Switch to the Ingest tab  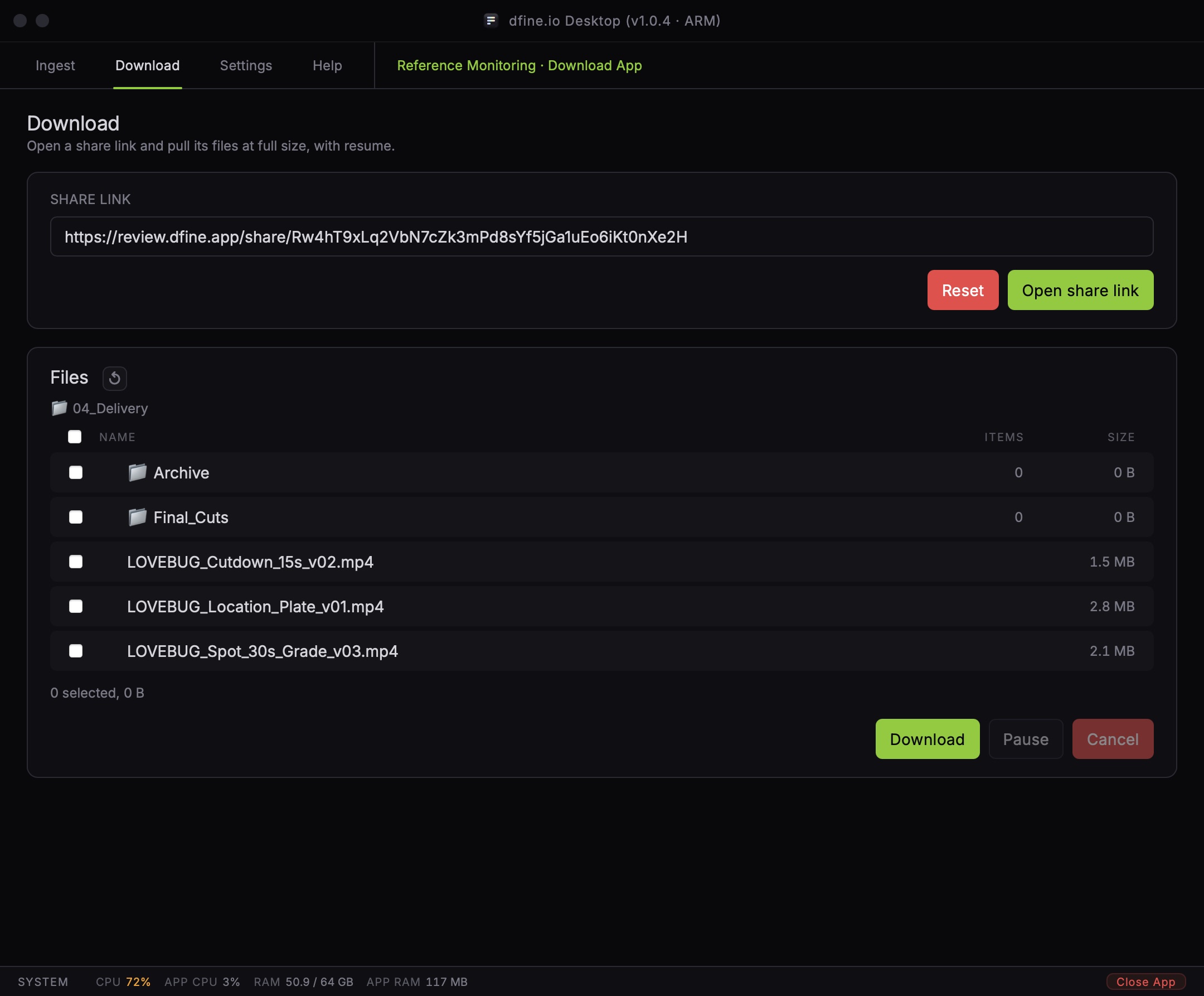click(55, 65)
